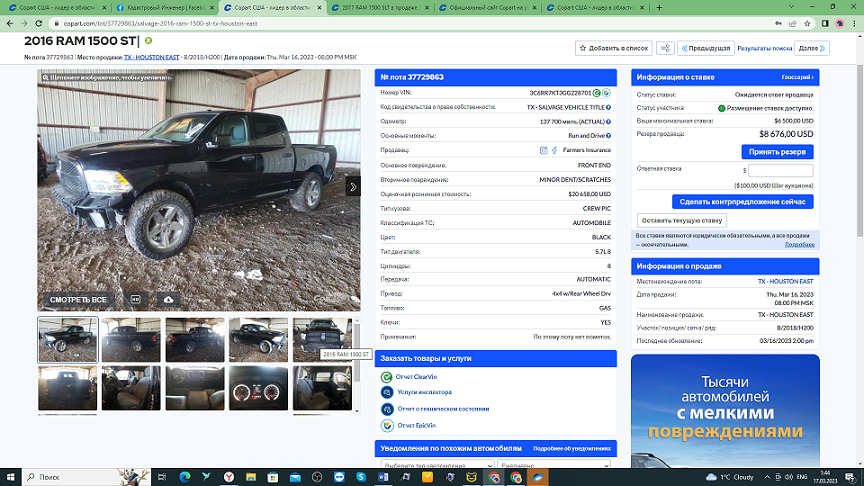
Task: Select first thumbnail of truck front-left
Action: click(68, 340)
